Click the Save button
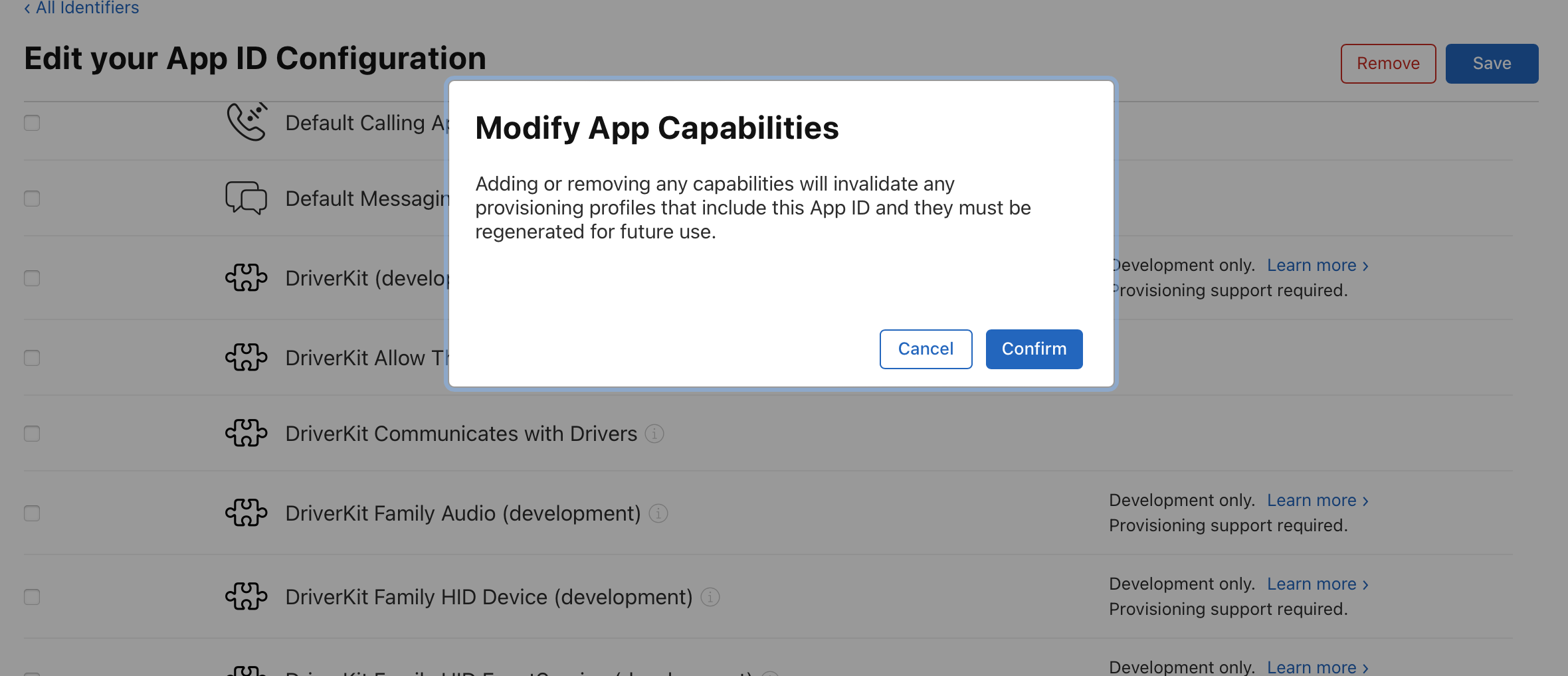This screenshot has height=676, width=1568. pos(1492,64)
